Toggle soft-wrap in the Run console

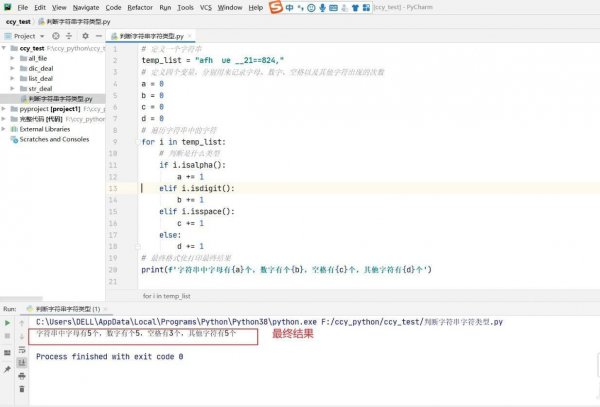[22, 350]
